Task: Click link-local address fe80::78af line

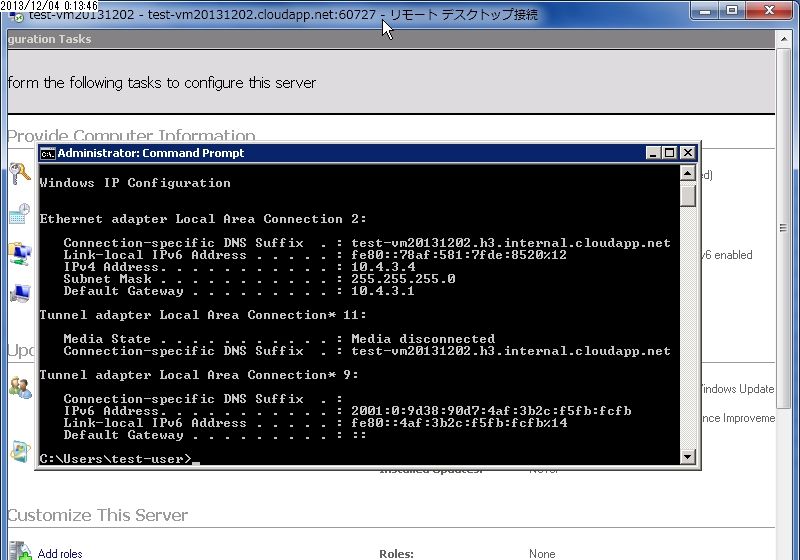Action: [315, 255]
